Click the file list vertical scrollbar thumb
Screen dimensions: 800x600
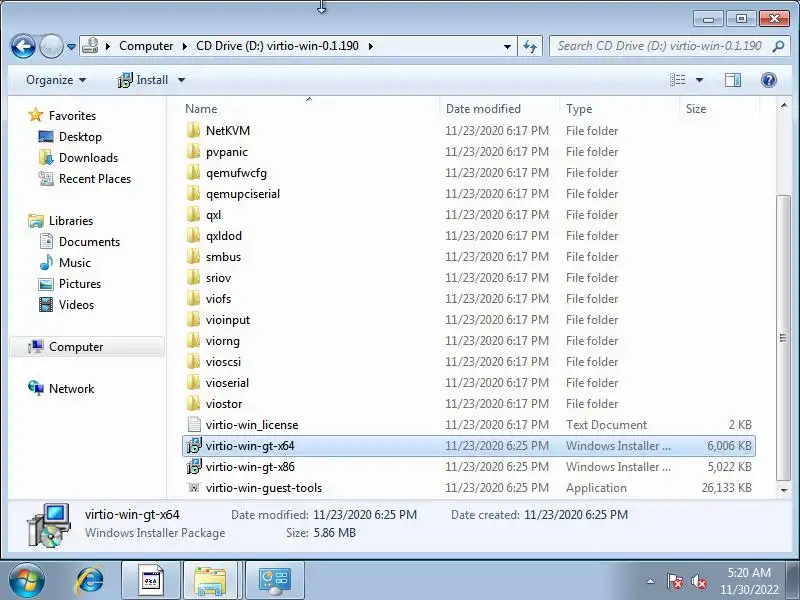783,337
